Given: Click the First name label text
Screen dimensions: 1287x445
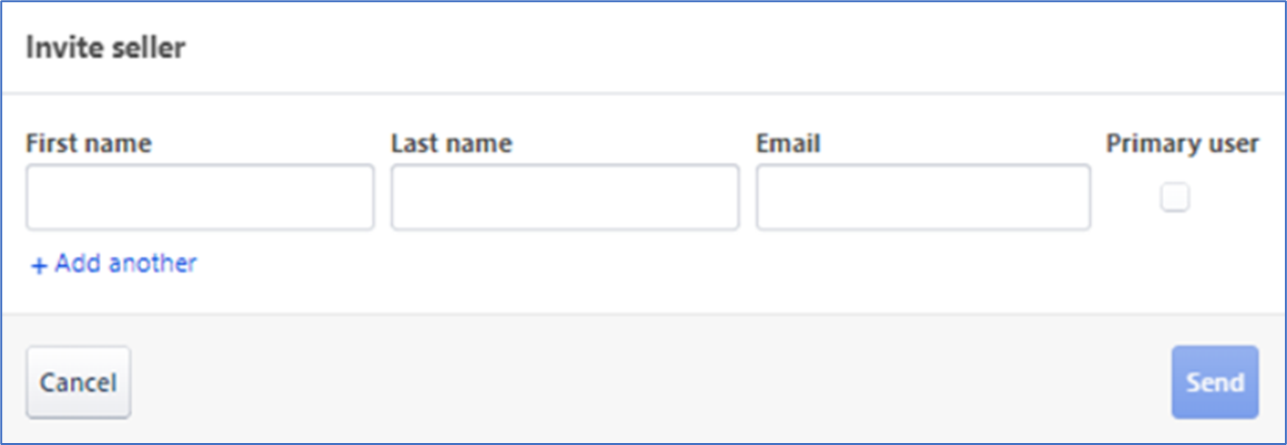Looking at the screenshot, I should click(89, 144).
